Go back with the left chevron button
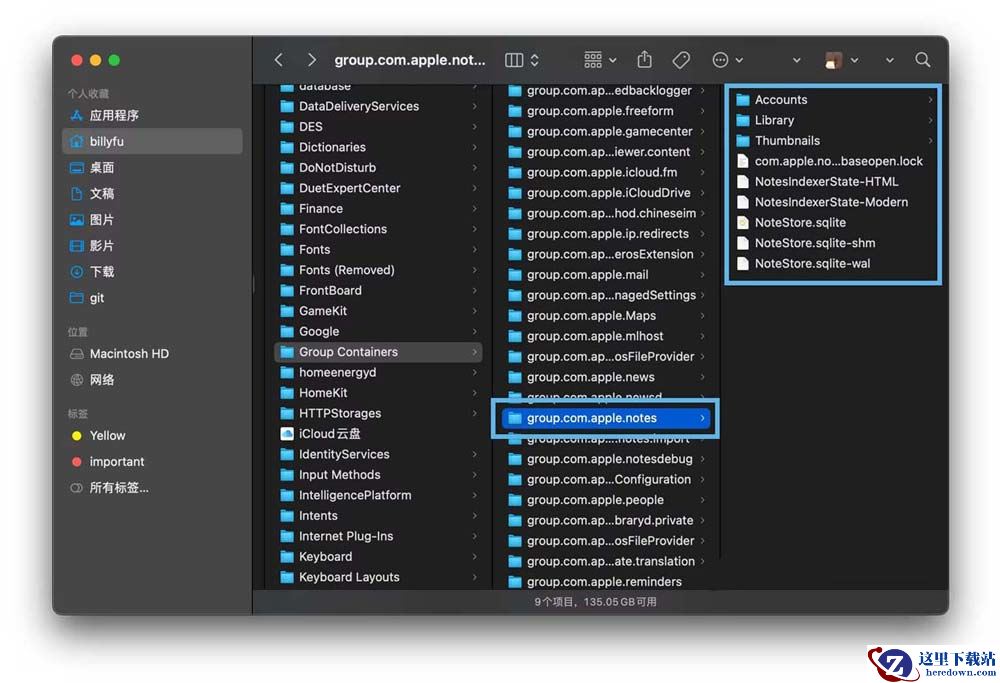 coord(279,60)
